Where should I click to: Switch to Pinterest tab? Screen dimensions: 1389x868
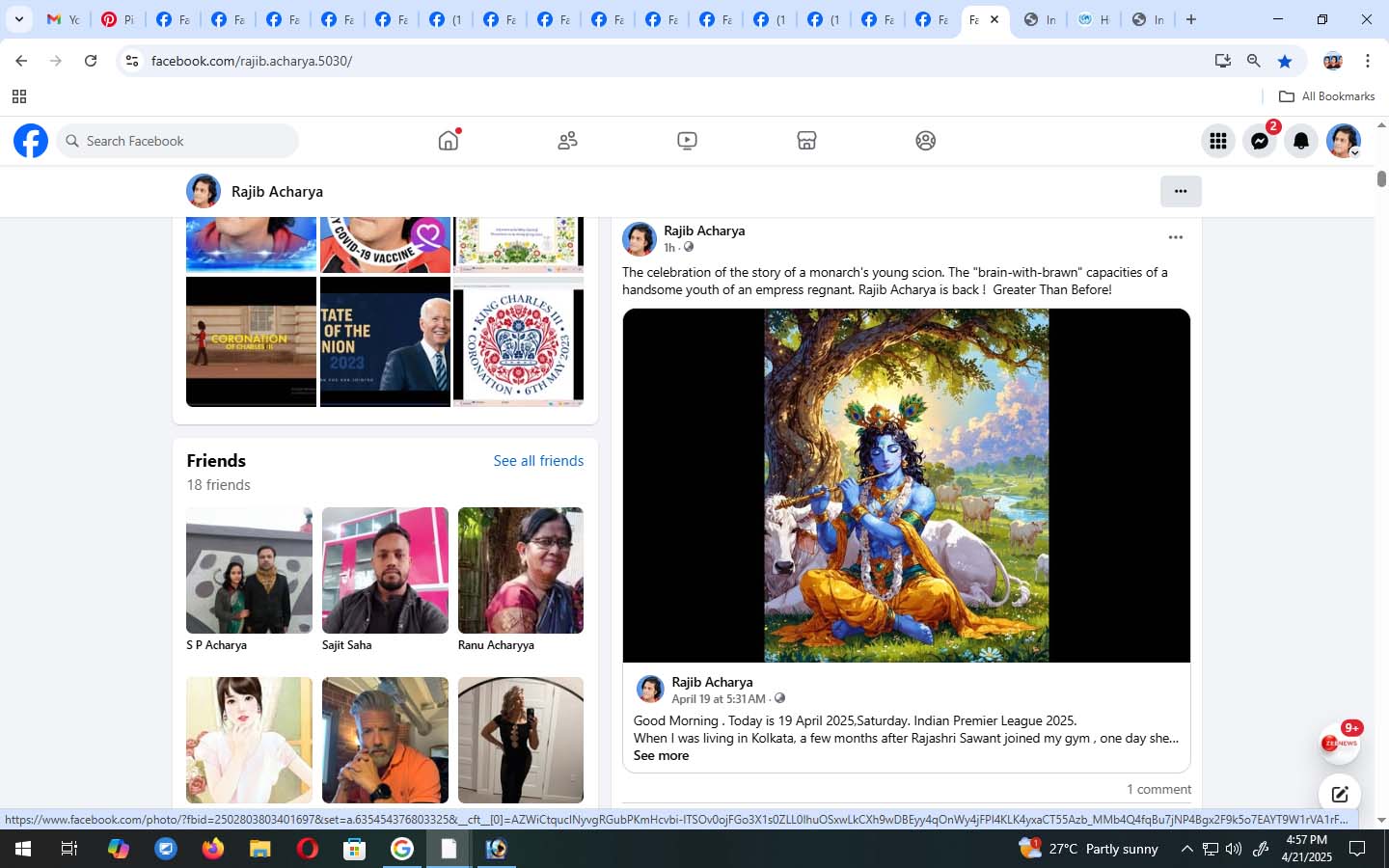tap(118, 19)
